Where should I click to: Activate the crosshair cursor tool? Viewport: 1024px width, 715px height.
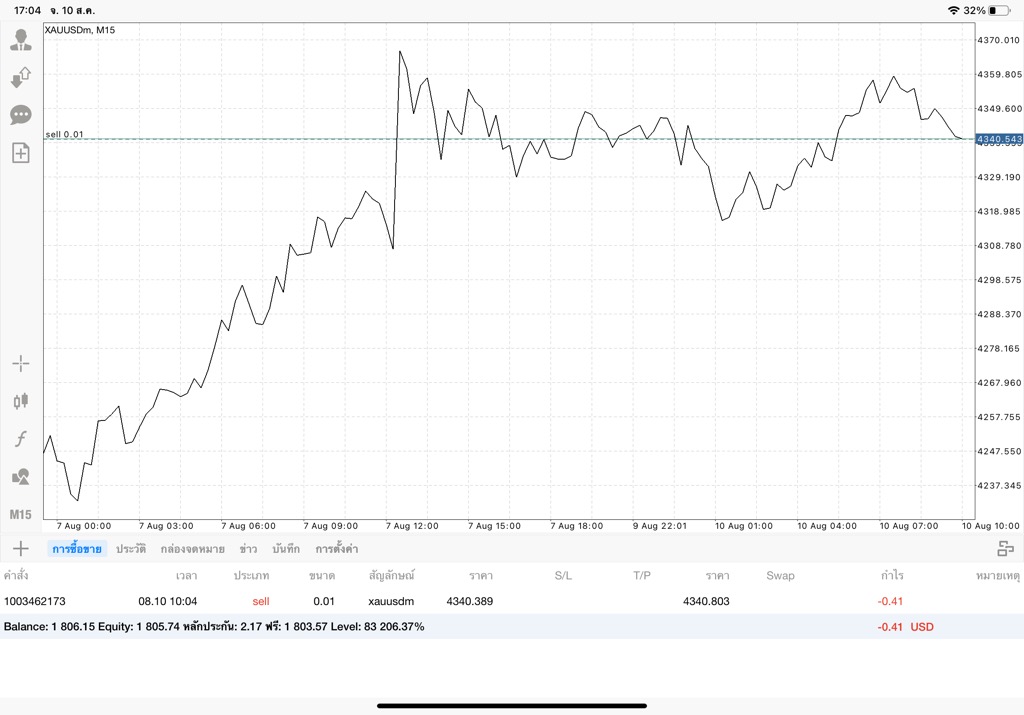tap(21, 363)
